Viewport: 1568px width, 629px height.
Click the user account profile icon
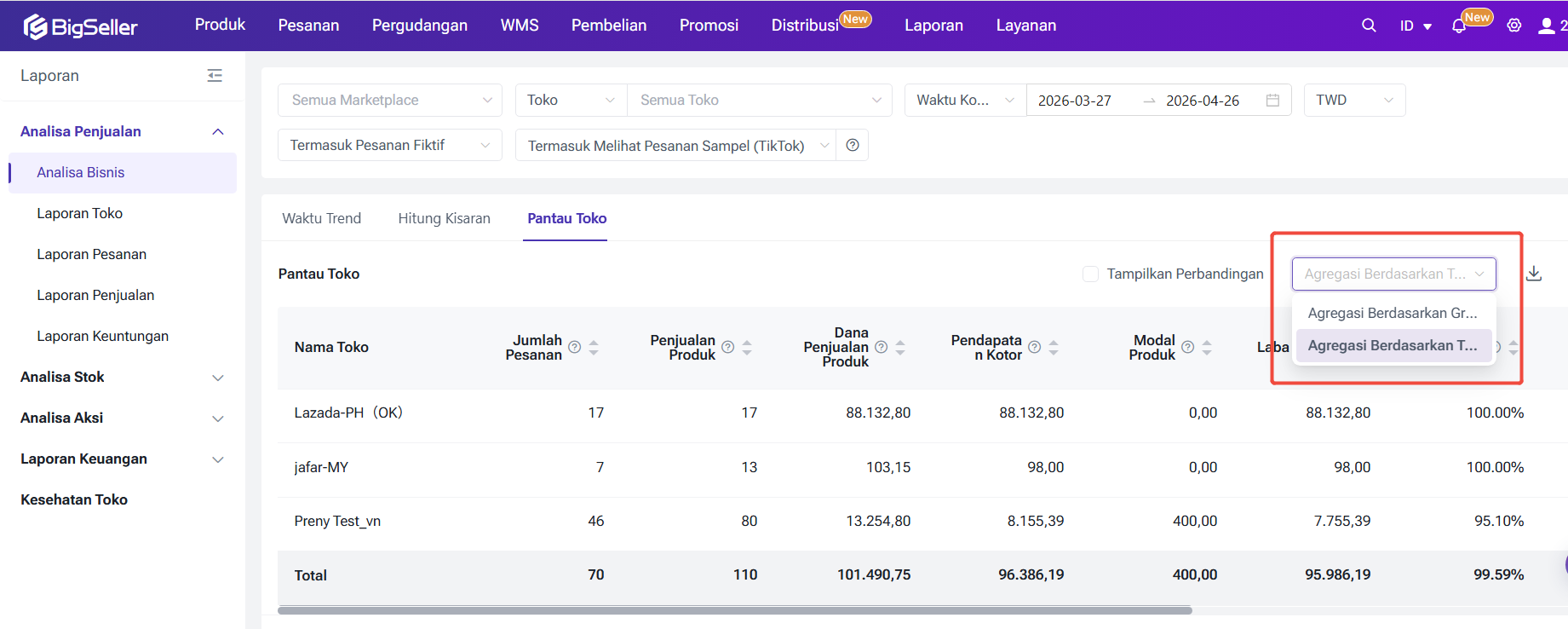pos(1547,26)
